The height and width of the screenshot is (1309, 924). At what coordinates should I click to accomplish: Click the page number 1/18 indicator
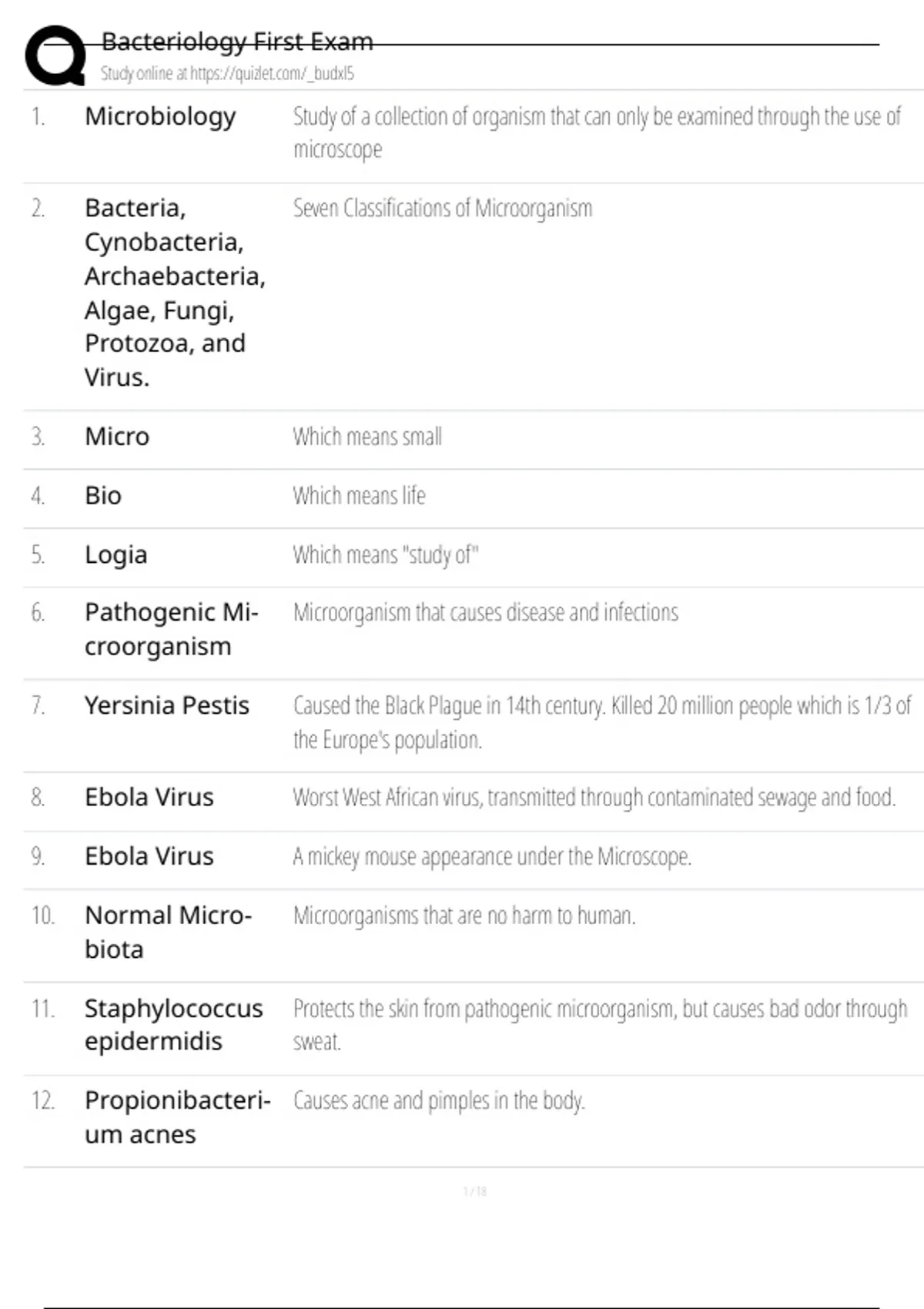(x=474, y=1191)
